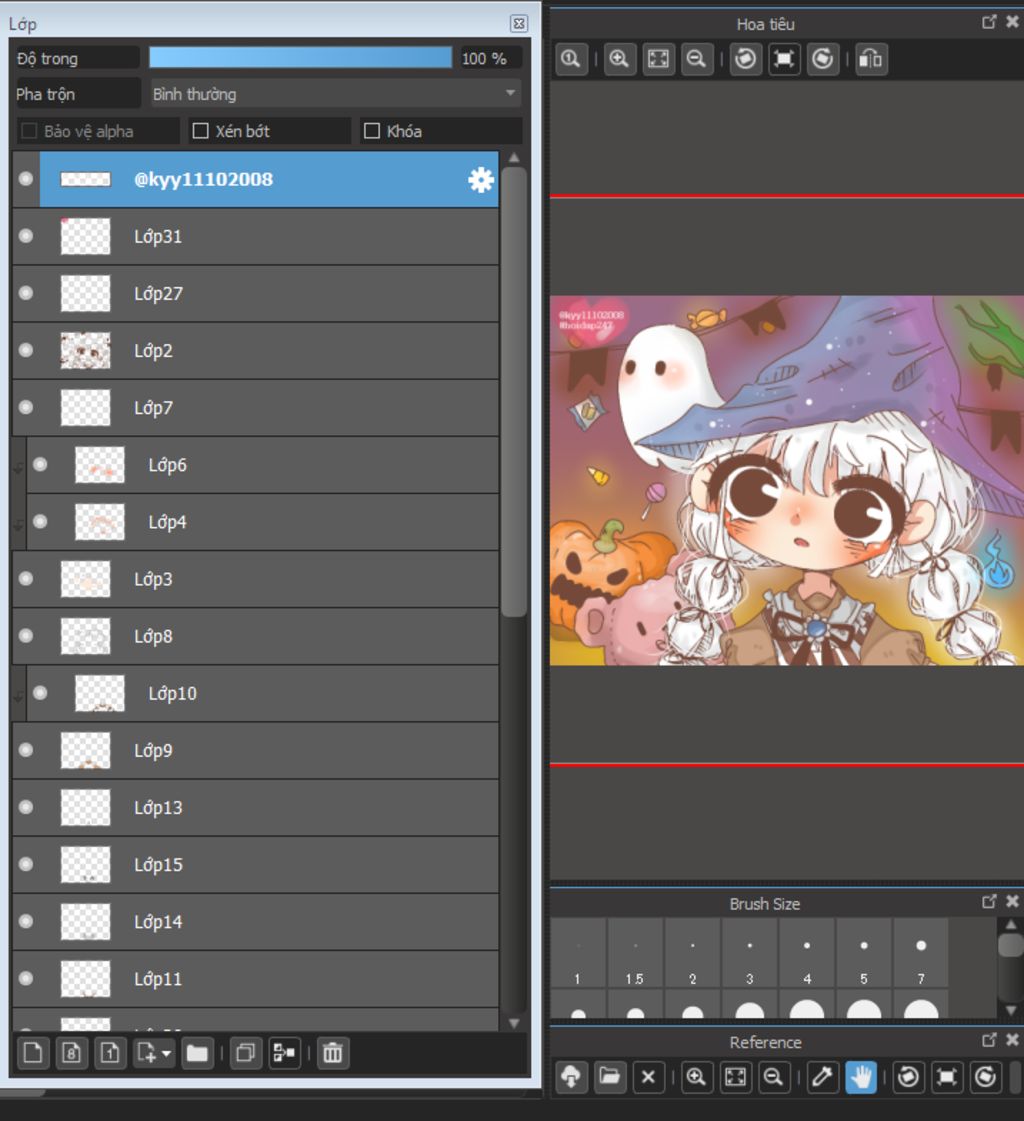Zoom out on the Reference image

point(774,1077)
